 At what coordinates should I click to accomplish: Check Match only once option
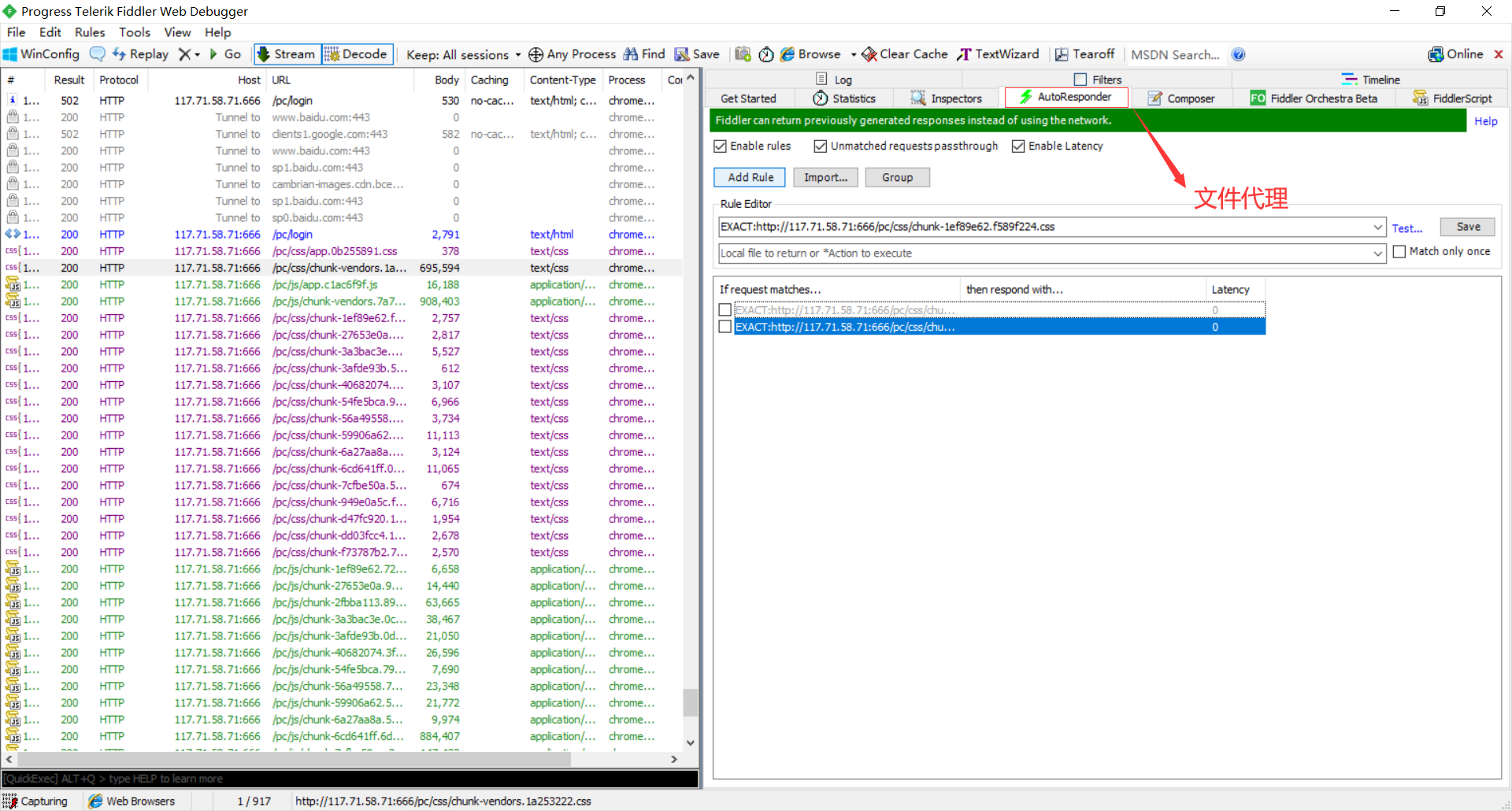[1399, 252]
